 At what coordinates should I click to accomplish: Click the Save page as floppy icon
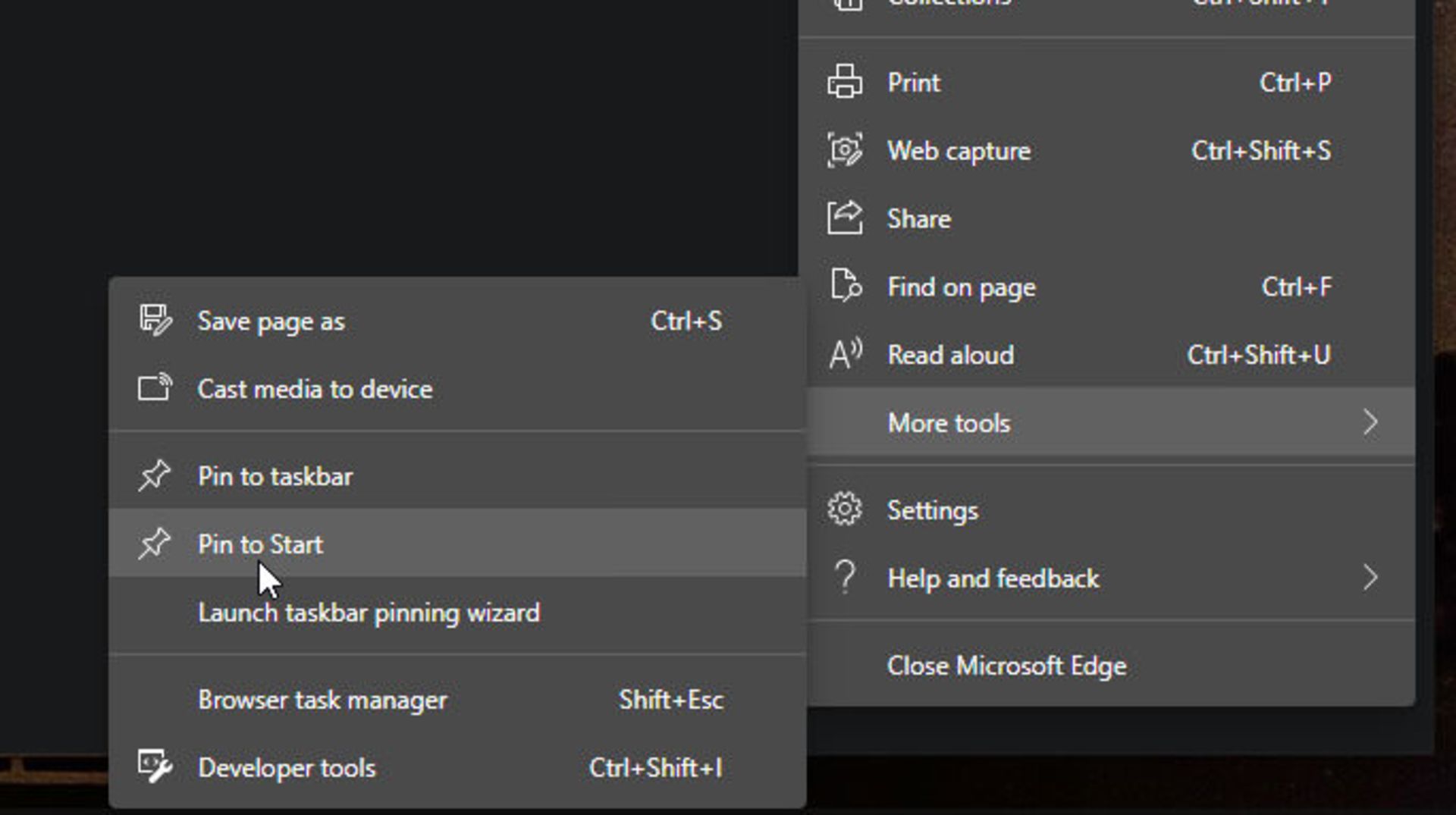tap(155, 321)
